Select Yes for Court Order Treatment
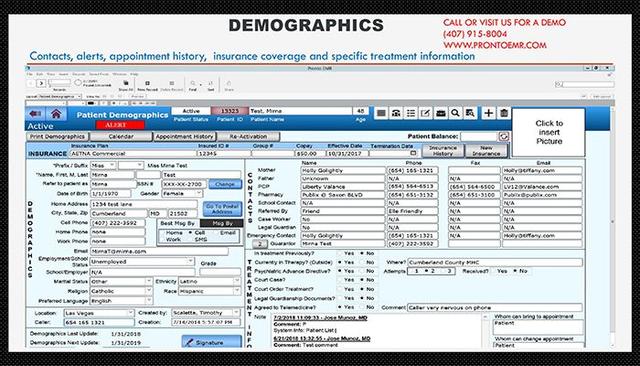 340,289
